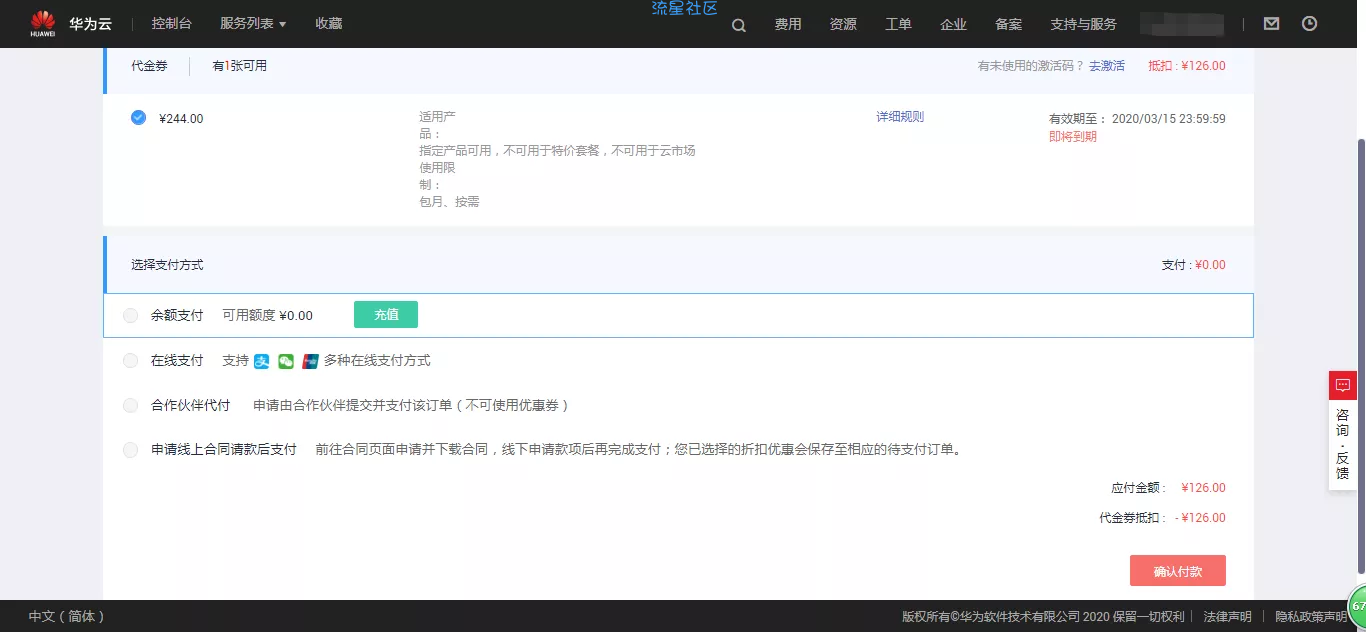This screenshot has height=632, width=1366.
Task: Click the Huawei logo icon
Action: click(42, 23)
